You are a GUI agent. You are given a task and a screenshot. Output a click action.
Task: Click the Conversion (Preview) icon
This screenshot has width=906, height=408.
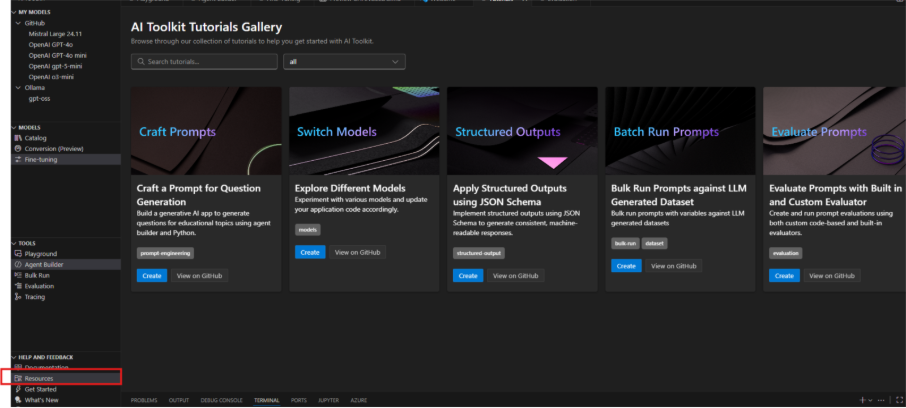18,149
